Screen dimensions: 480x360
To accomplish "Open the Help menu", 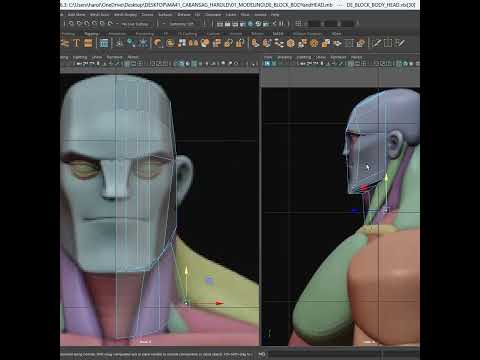I will tap(275, 15).
